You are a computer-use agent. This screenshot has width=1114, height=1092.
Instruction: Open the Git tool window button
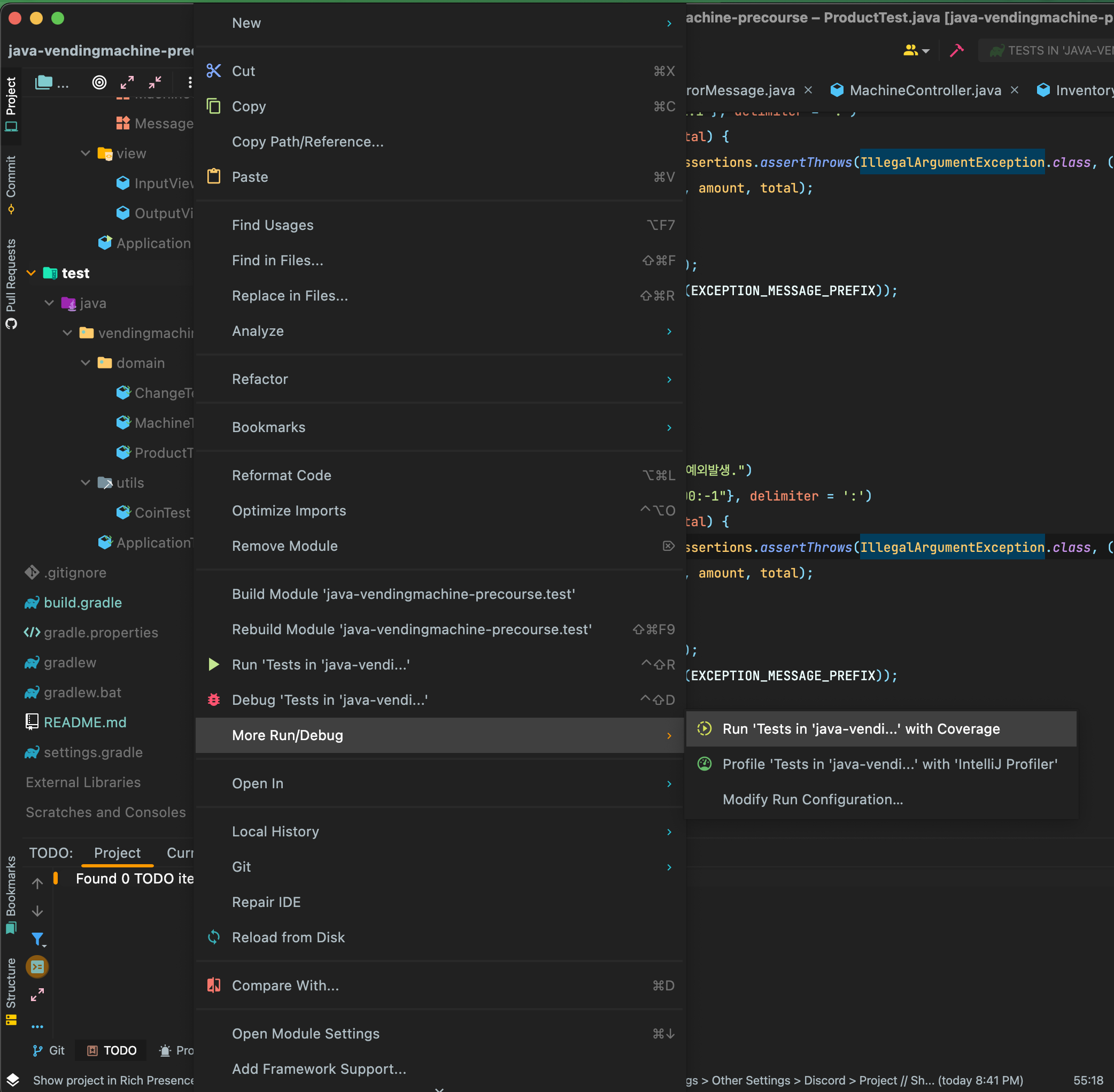click(49, 1050)
